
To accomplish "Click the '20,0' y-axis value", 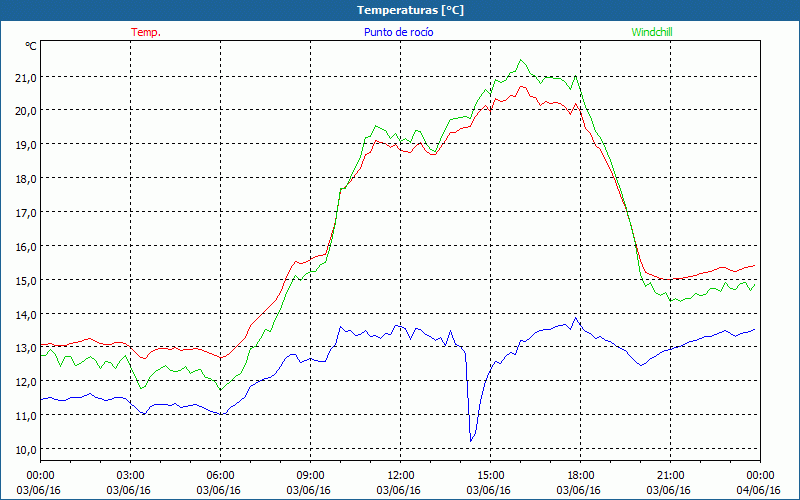I will (x=26, y=111).
